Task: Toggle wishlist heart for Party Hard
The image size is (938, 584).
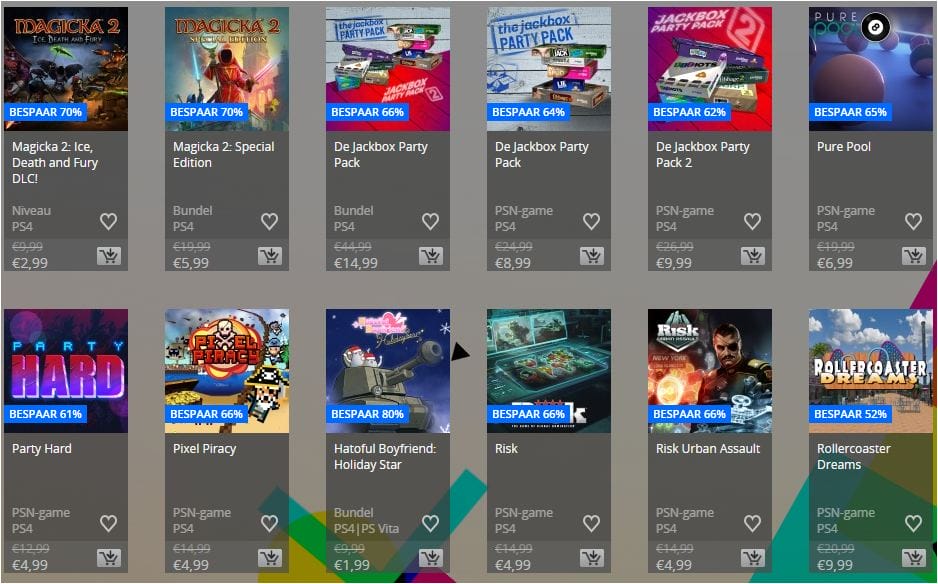Action: pos(108,524)
